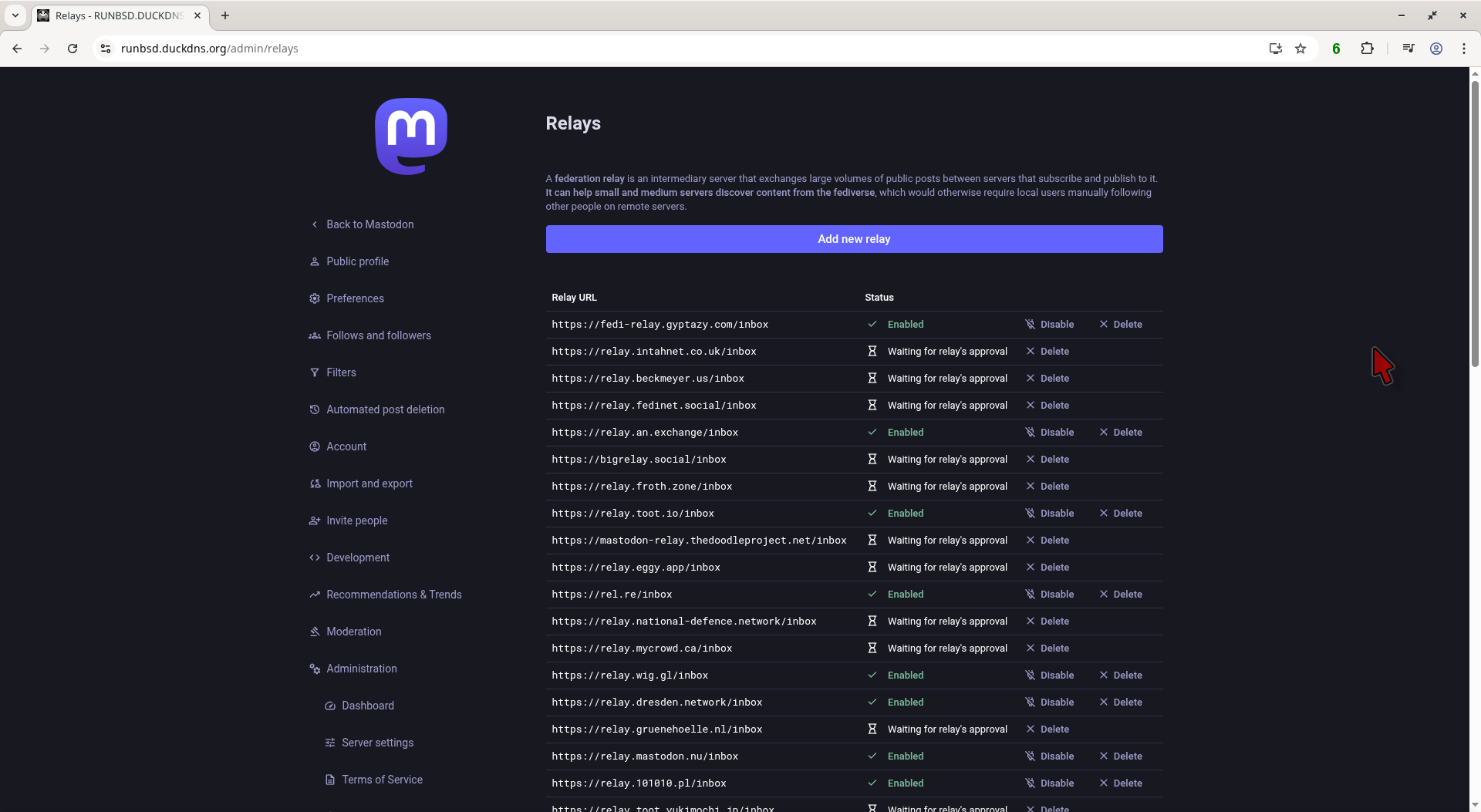Select the https://relay.eggy.app/inbox URL text
The image size is (1481, 812).
636,568
